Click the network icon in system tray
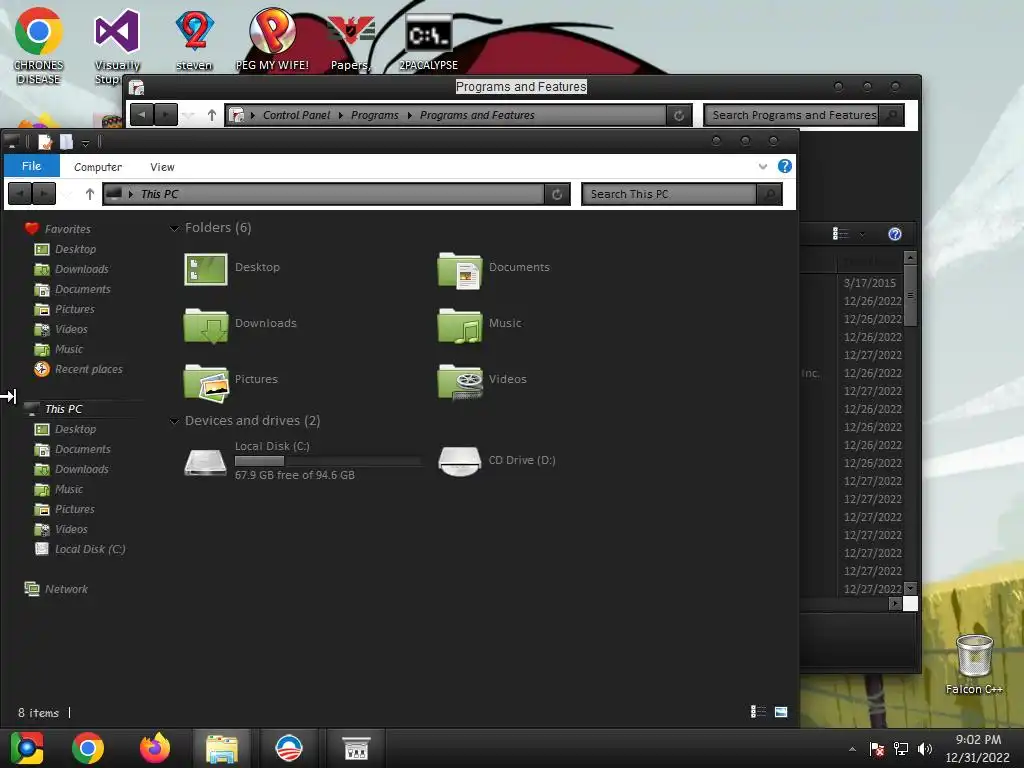This screenshot has height=768, width=1024. 901,749
